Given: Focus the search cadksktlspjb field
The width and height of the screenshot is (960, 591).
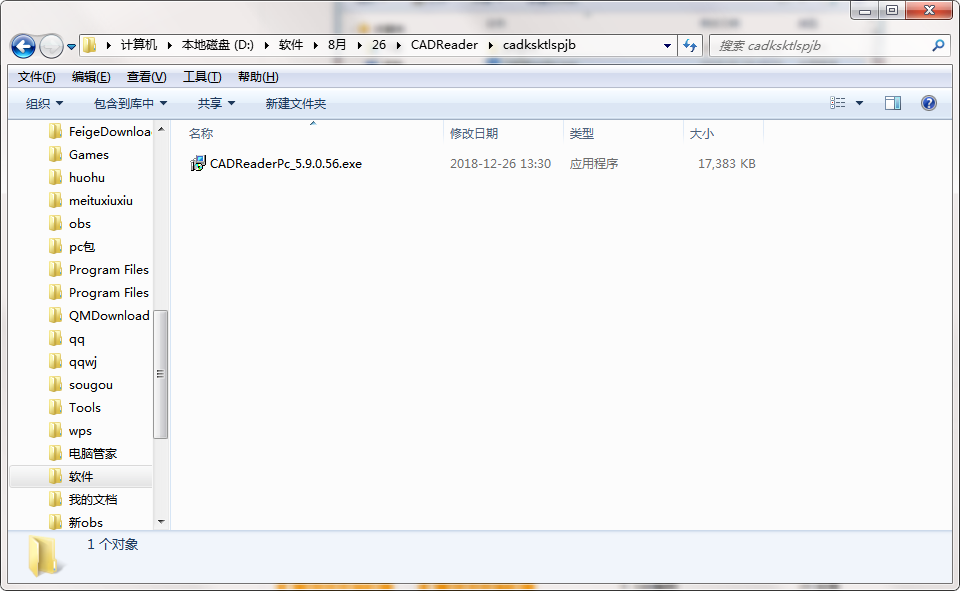Looking at the screenshot, I should point(830,45).
